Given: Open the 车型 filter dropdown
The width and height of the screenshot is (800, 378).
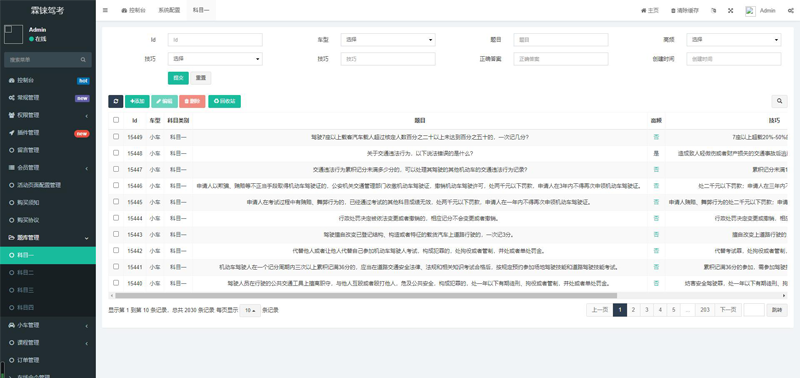Looking at the screenshot, I should [388, 40].
